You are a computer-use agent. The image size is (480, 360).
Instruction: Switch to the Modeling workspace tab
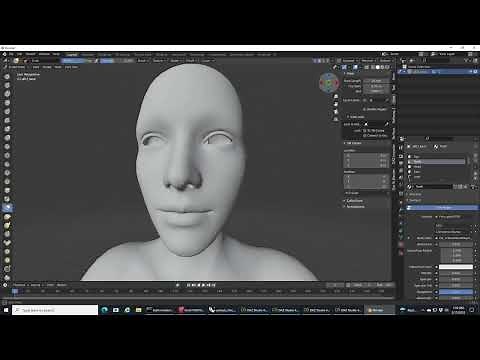[88, 54]
